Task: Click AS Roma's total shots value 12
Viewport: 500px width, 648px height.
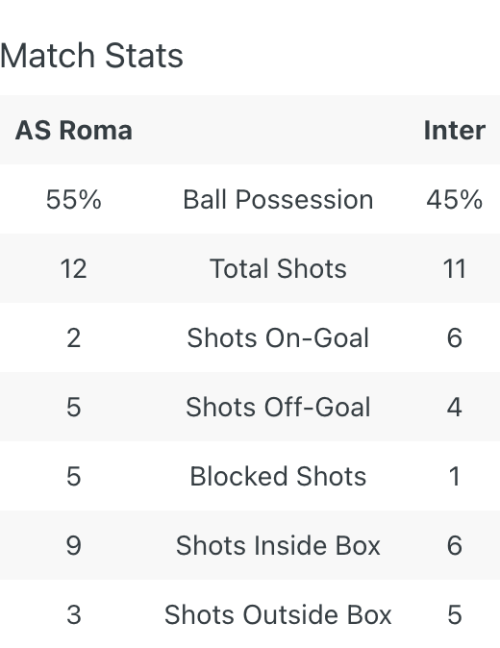Action: point(74,269)
